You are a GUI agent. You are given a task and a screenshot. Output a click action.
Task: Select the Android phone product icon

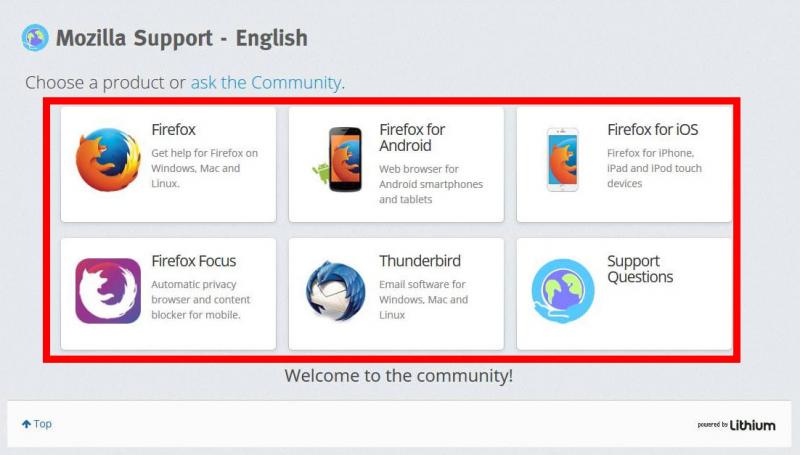click(x=339, y=159)
